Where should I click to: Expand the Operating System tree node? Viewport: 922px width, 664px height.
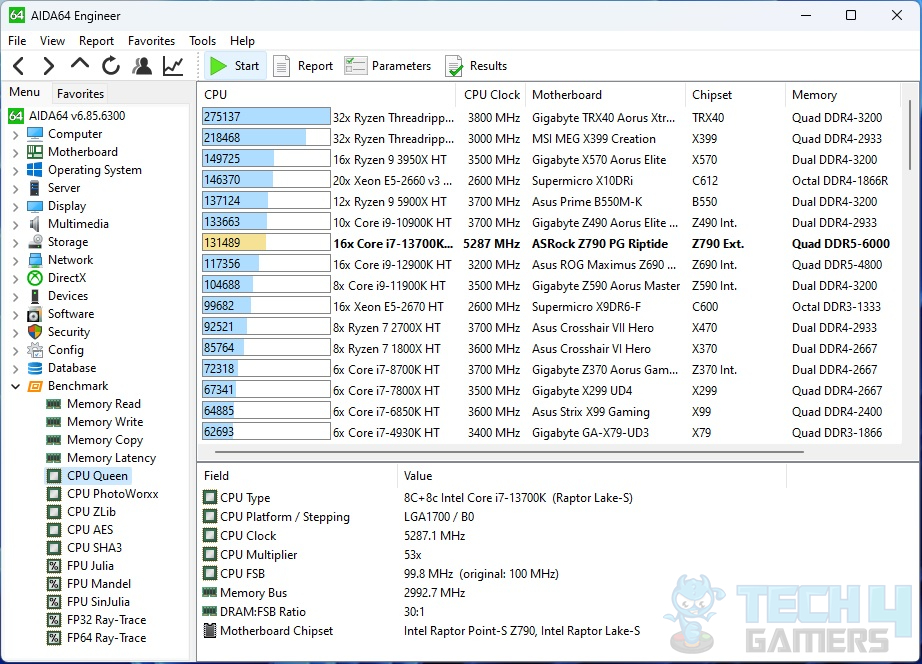(x=15, y=171)
